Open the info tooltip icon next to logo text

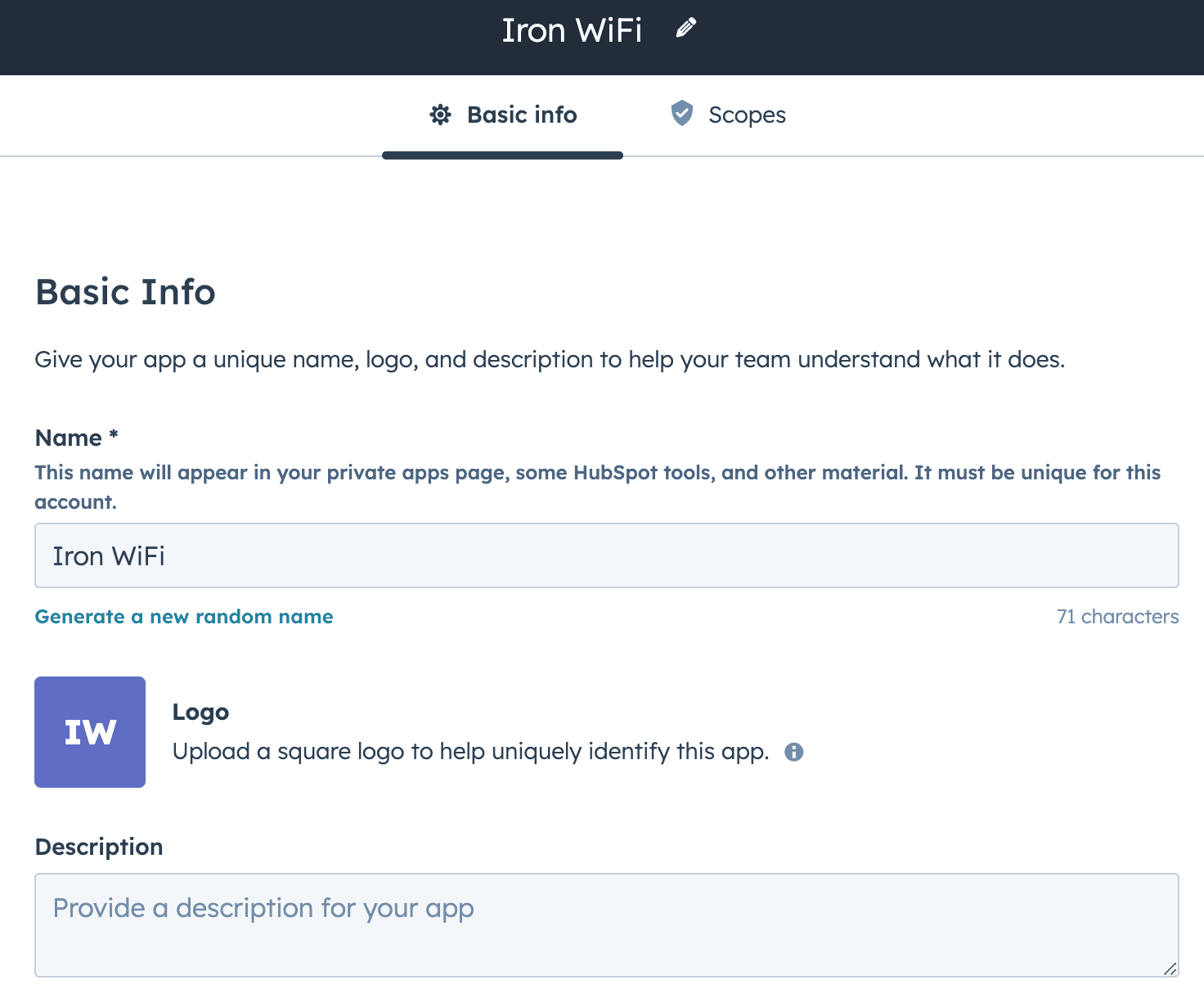(x=793, y=752)
